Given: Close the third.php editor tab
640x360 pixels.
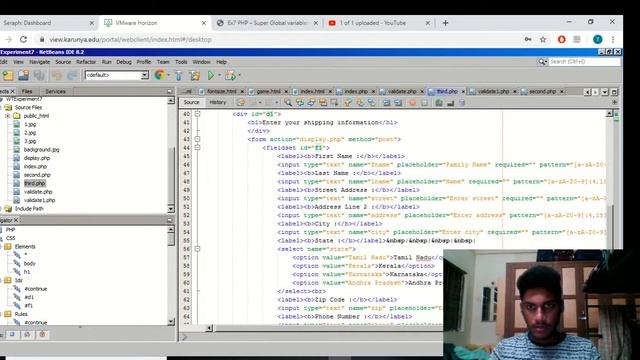Looking at the screenshot, I should coord(463,92).
